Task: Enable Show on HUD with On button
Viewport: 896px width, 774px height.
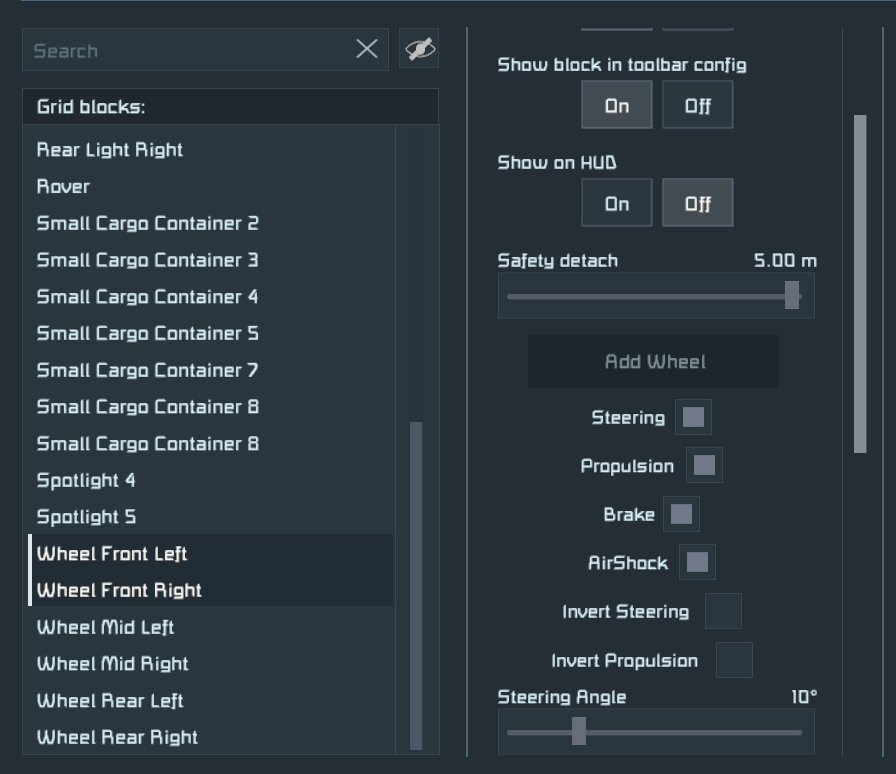Action: point(617,203)
